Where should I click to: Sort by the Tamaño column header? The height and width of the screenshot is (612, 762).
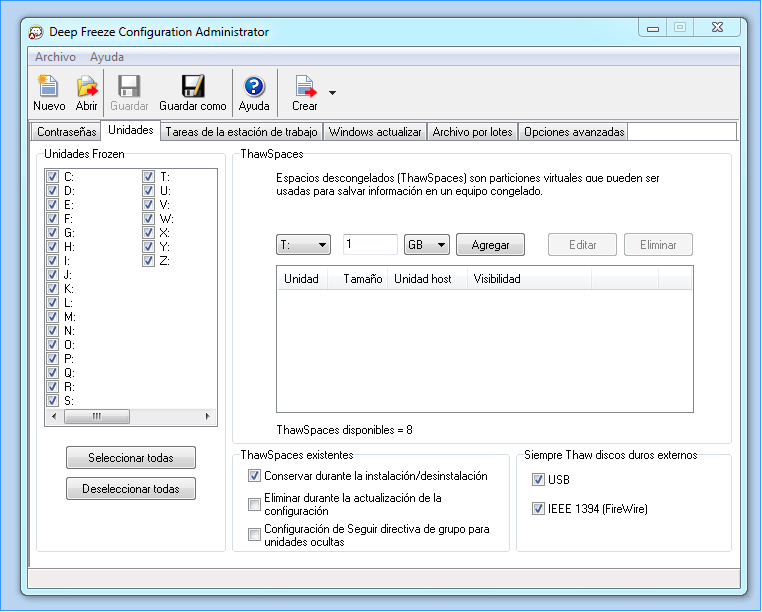(x=358, y=279)
